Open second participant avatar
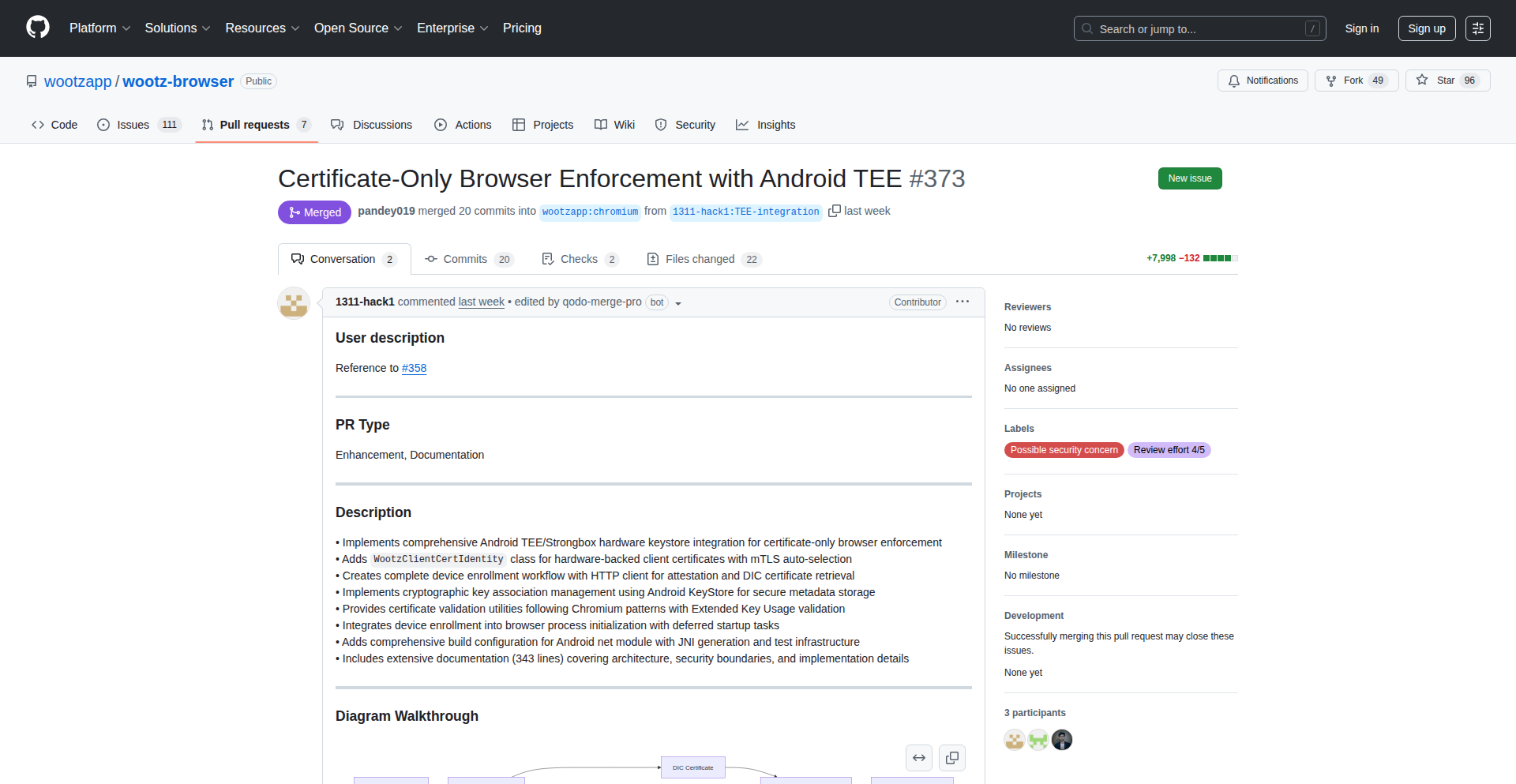This screenshot has height=784, width=1516. pos(1038,740)
